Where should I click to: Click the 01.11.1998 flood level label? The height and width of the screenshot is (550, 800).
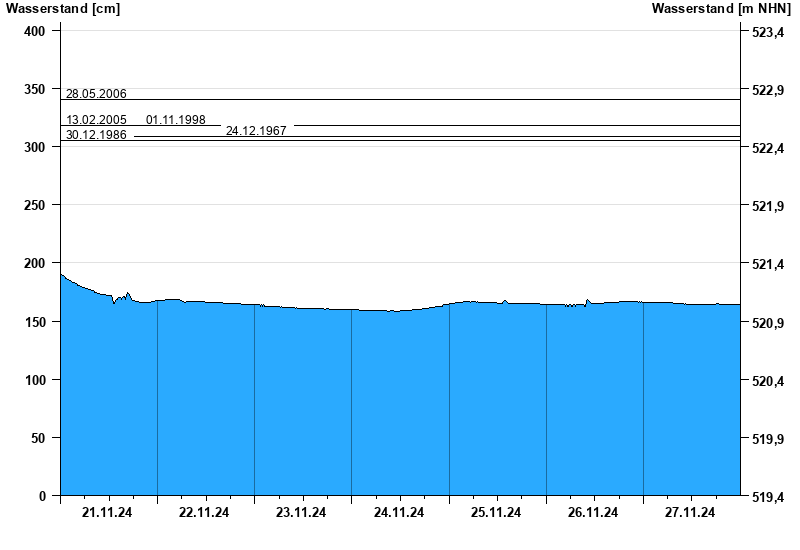tap(176, 120)
